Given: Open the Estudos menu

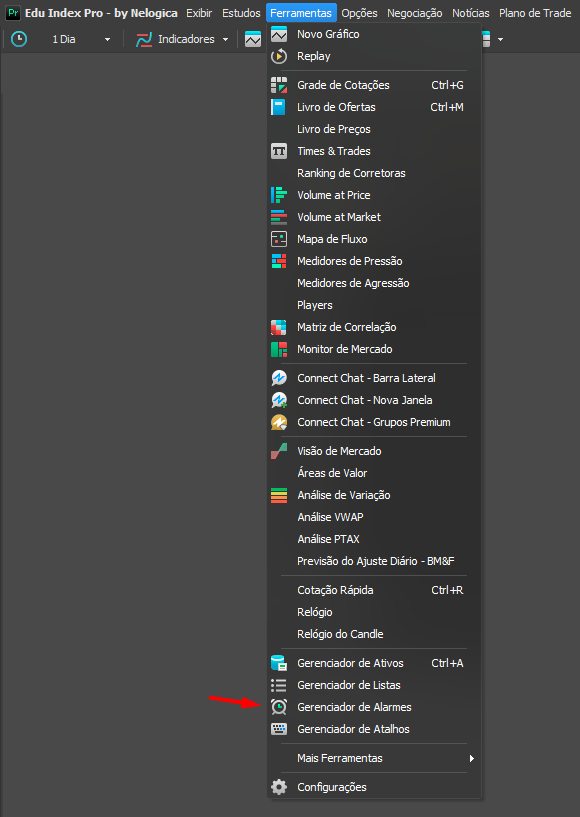Looking at the screenshot, I should click(x=241, y=13).
